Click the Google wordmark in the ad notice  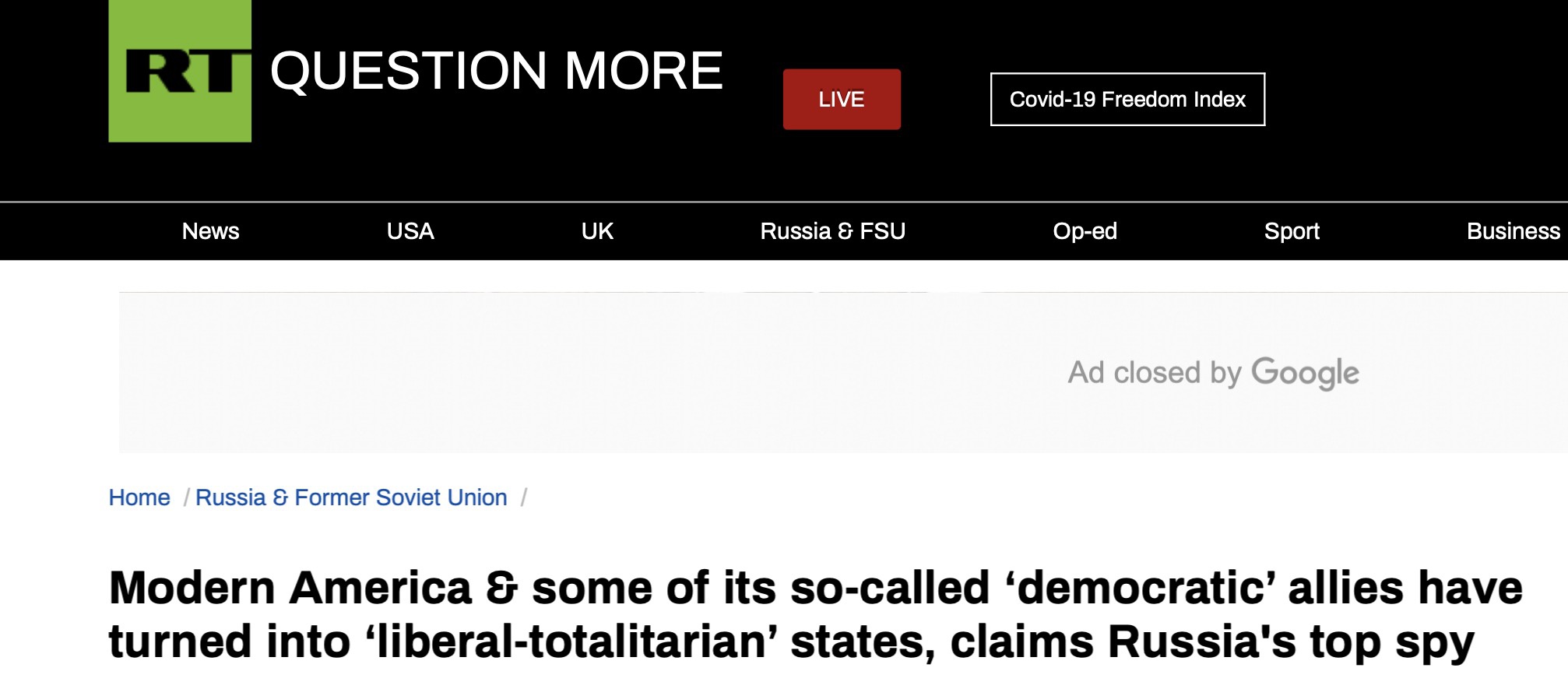click(1305, 373)
